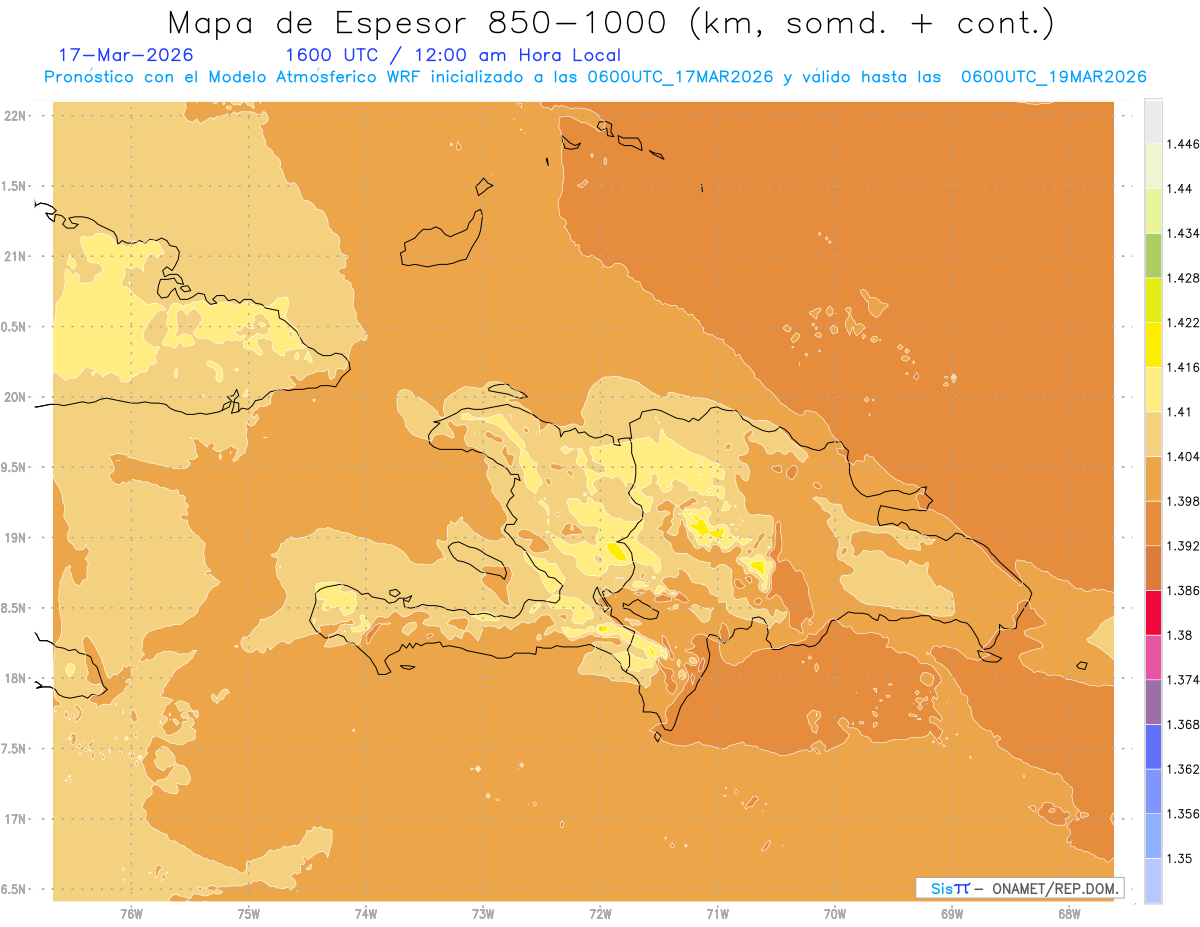This screenshot has height=927, width=1200.
Task: Click the "68W" longitude axis label
Action: tap(1069, 912)
